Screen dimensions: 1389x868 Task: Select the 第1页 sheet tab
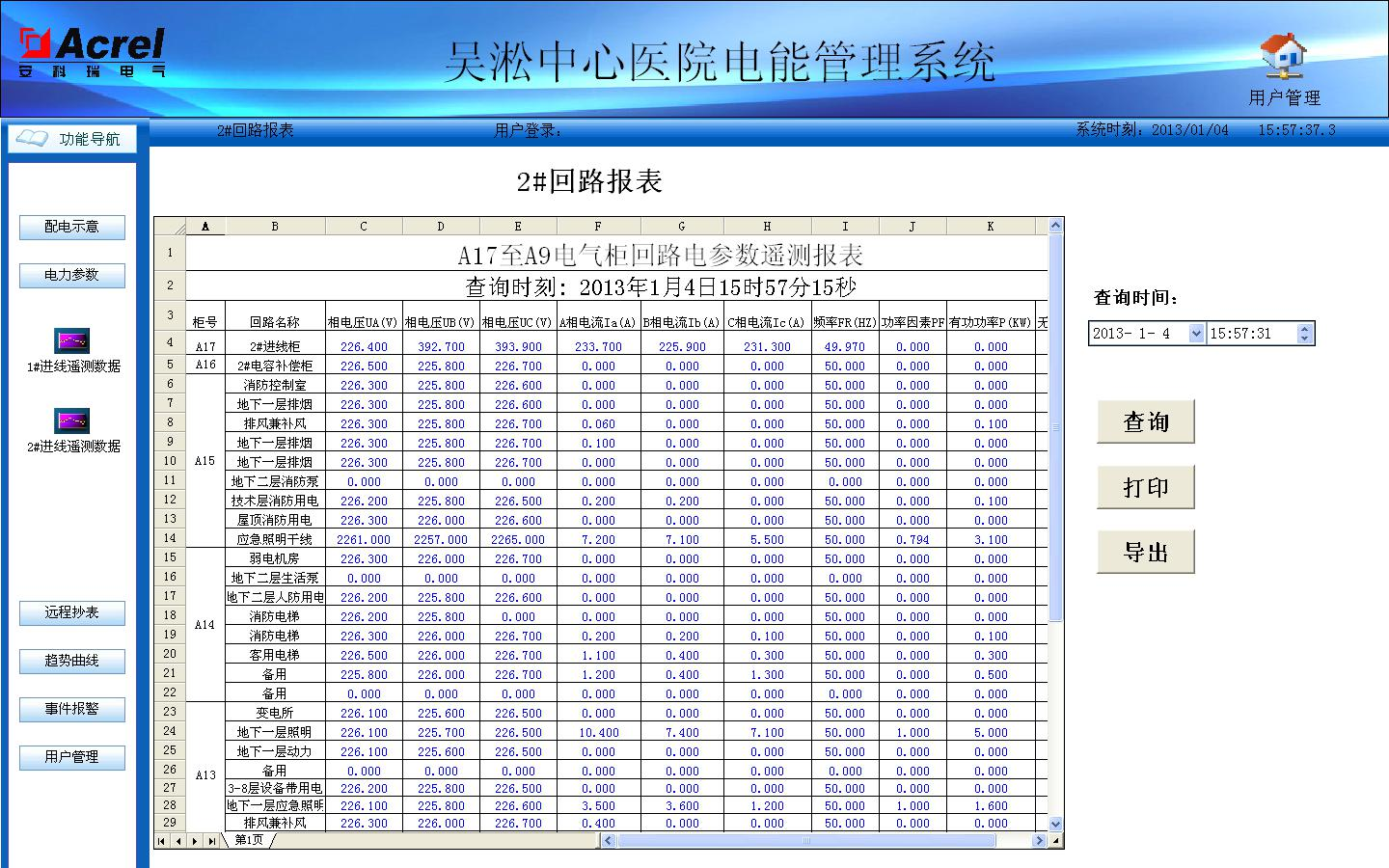(249, 840)
